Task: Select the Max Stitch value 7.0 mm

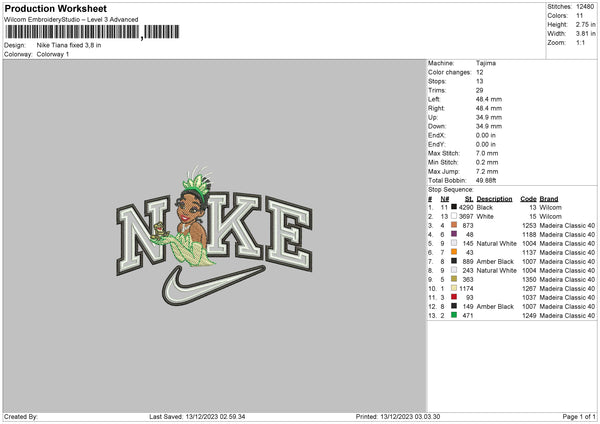Action: [x=487, y=153]
